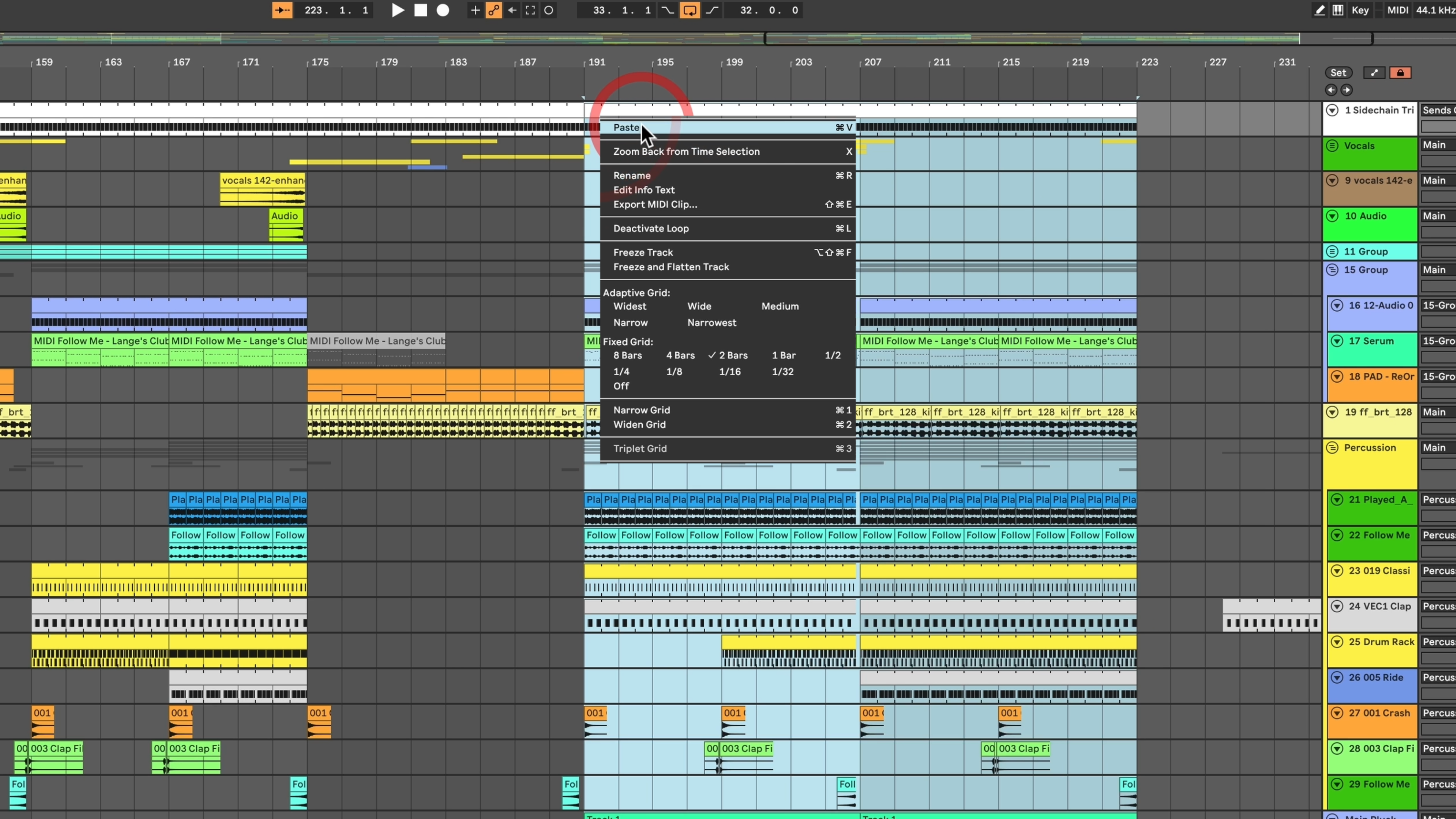The width and height of the screenshot is (1456, 819).
Task: Set fixed grid to 8 Bars
Action: point(628,356)
